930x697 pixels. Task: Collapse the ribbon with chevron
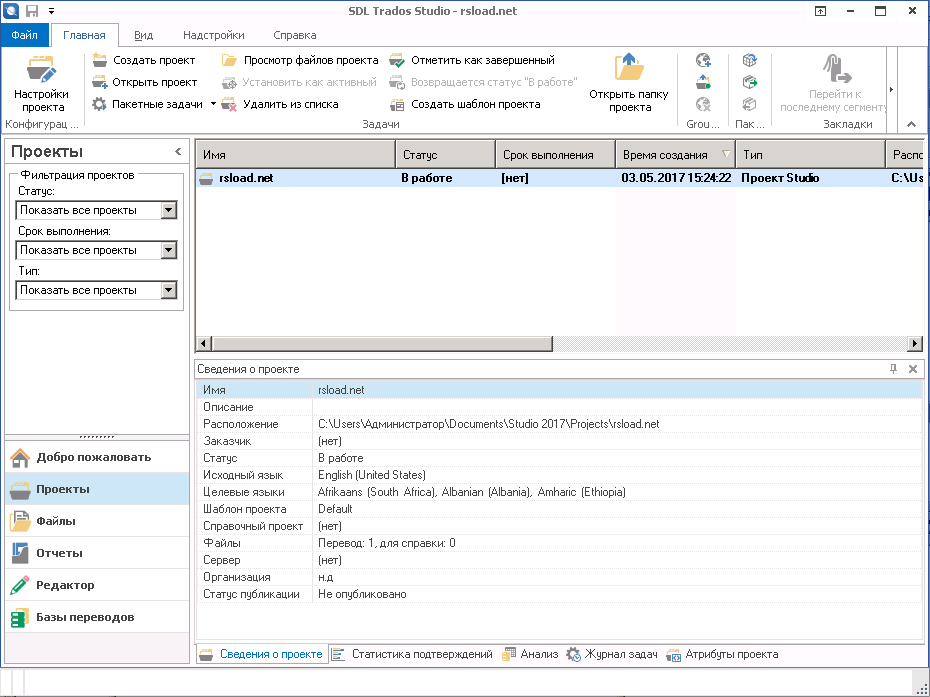(912, 124)
